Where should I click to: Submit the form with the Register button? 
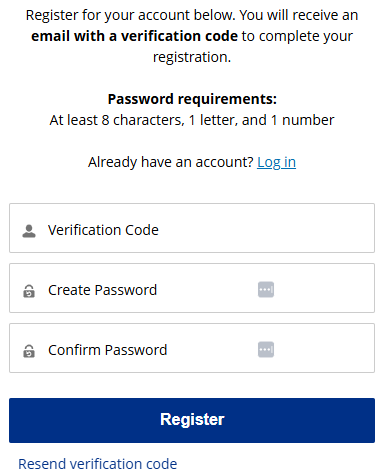192,420
